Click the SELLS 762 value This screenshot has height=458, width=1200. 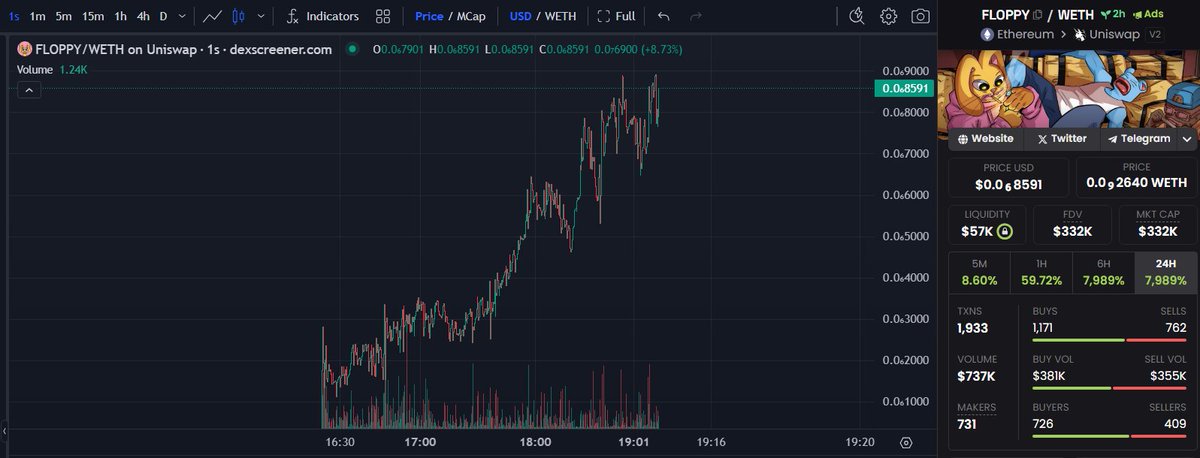point(1176,328)
